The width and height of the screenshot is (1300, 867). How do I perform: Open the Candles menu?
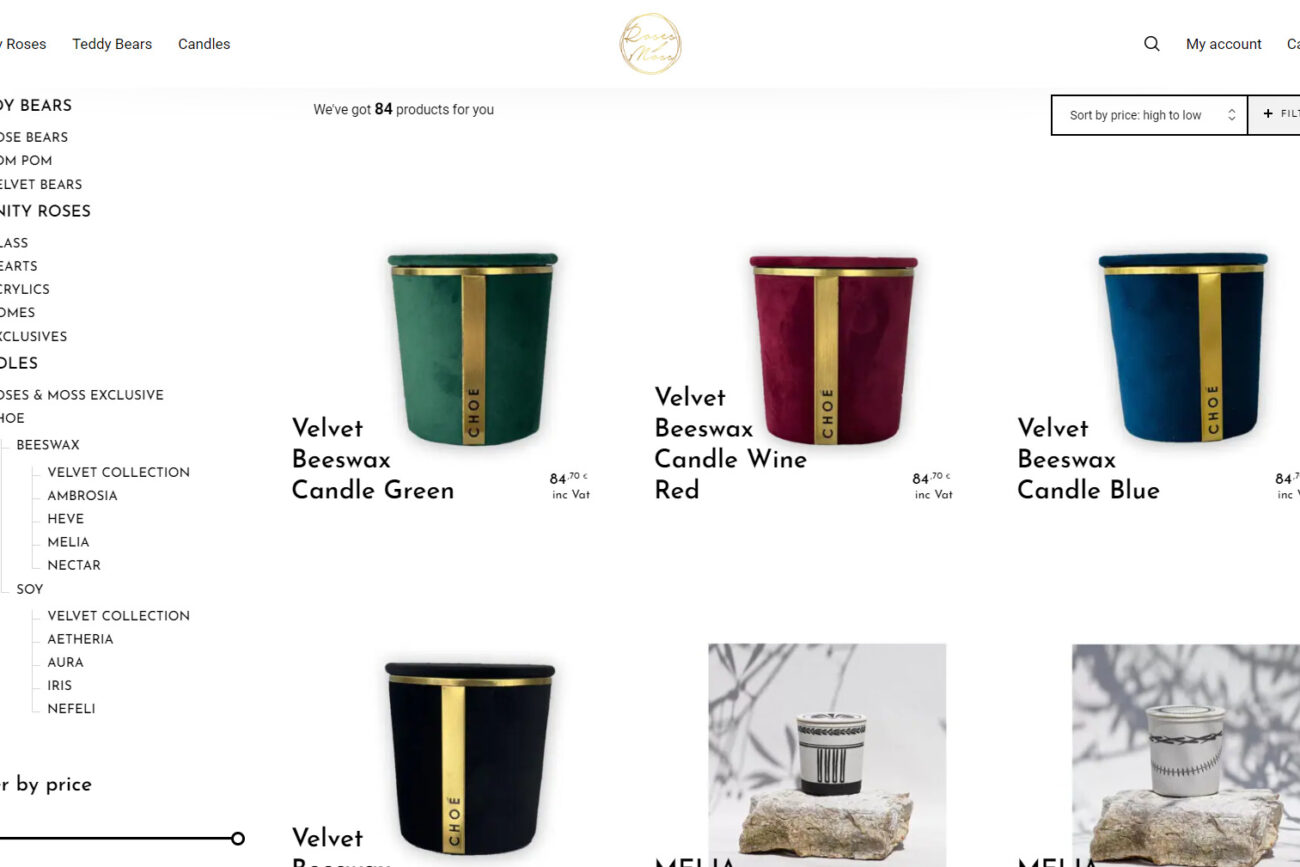pyautogui.click(x=204, y=44)
